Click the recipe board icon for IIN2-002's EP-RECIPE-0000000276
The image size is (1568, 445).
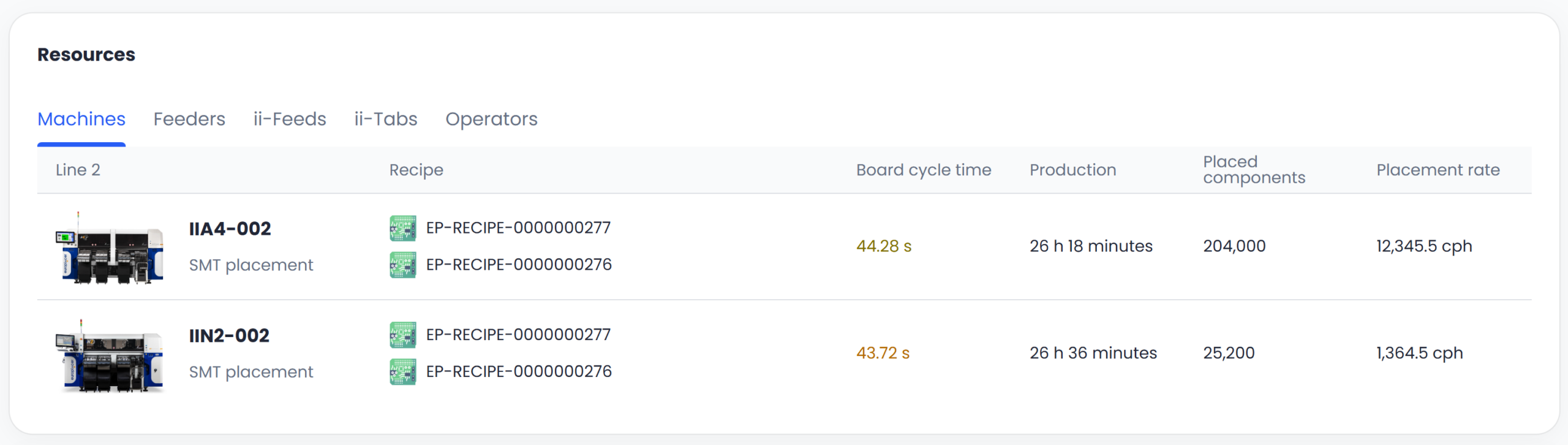click(402, 371)
